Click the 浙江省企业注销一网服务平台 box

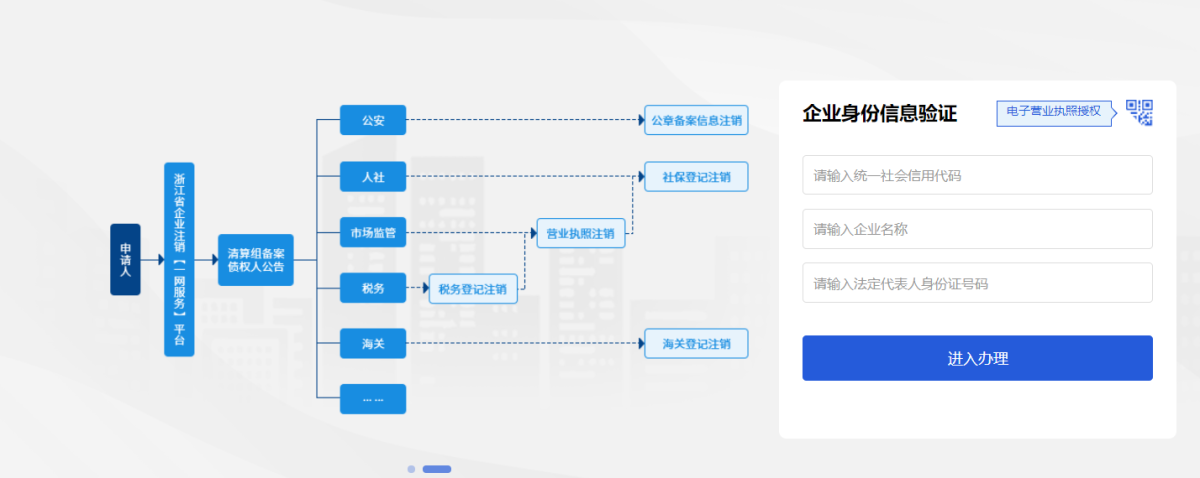[x=179, y=259]
